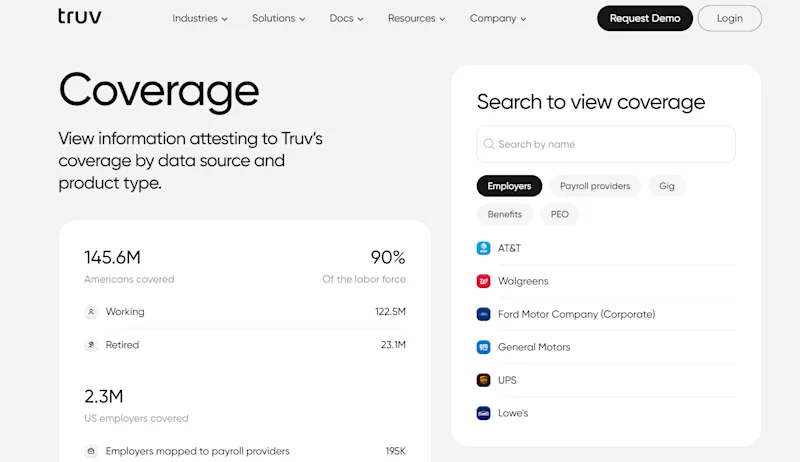Screen dimensions: 800x462
Task: Click the General Motors logo icon
Action: [483, 347]
